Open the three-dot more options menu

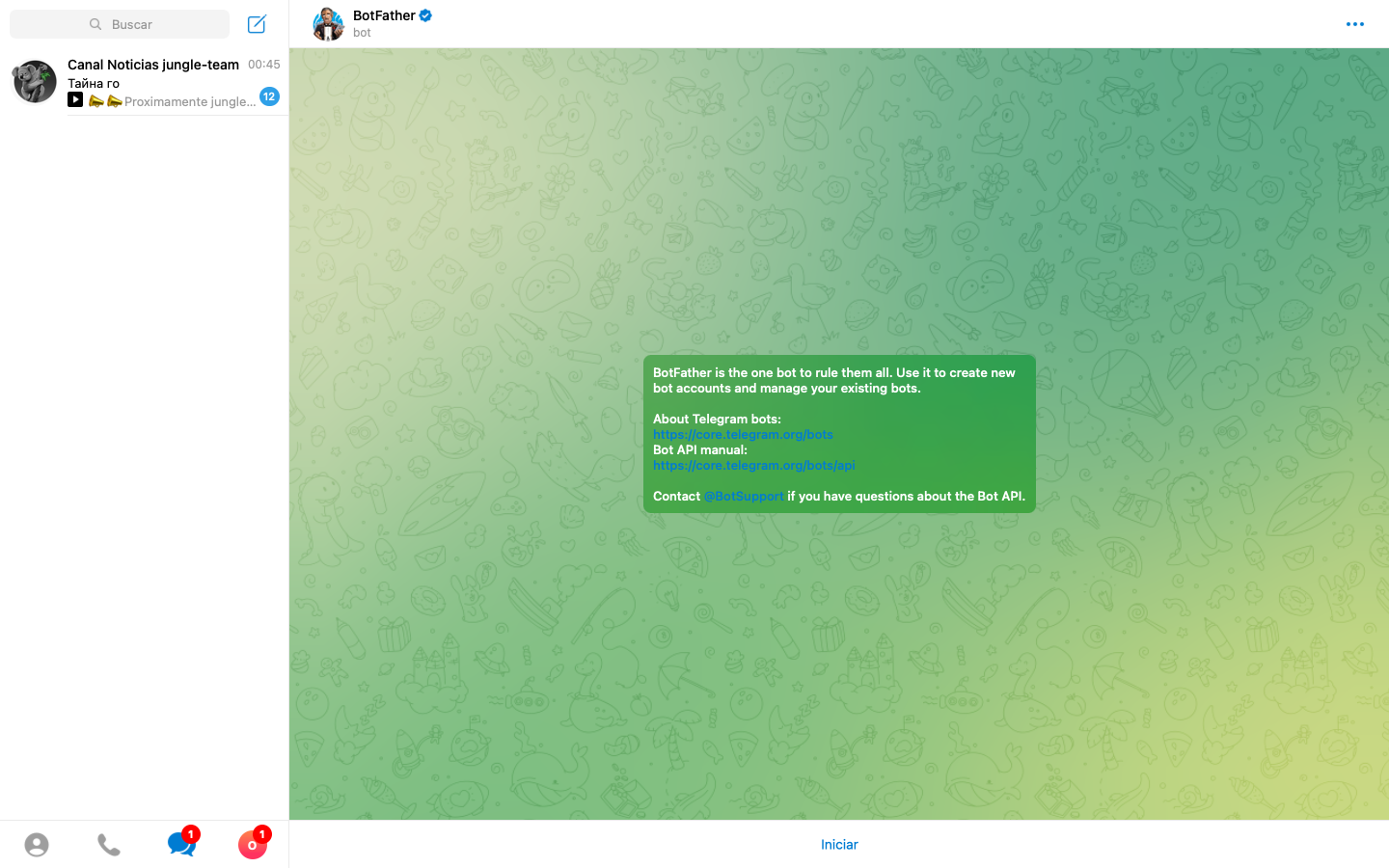coord(1354,24)
